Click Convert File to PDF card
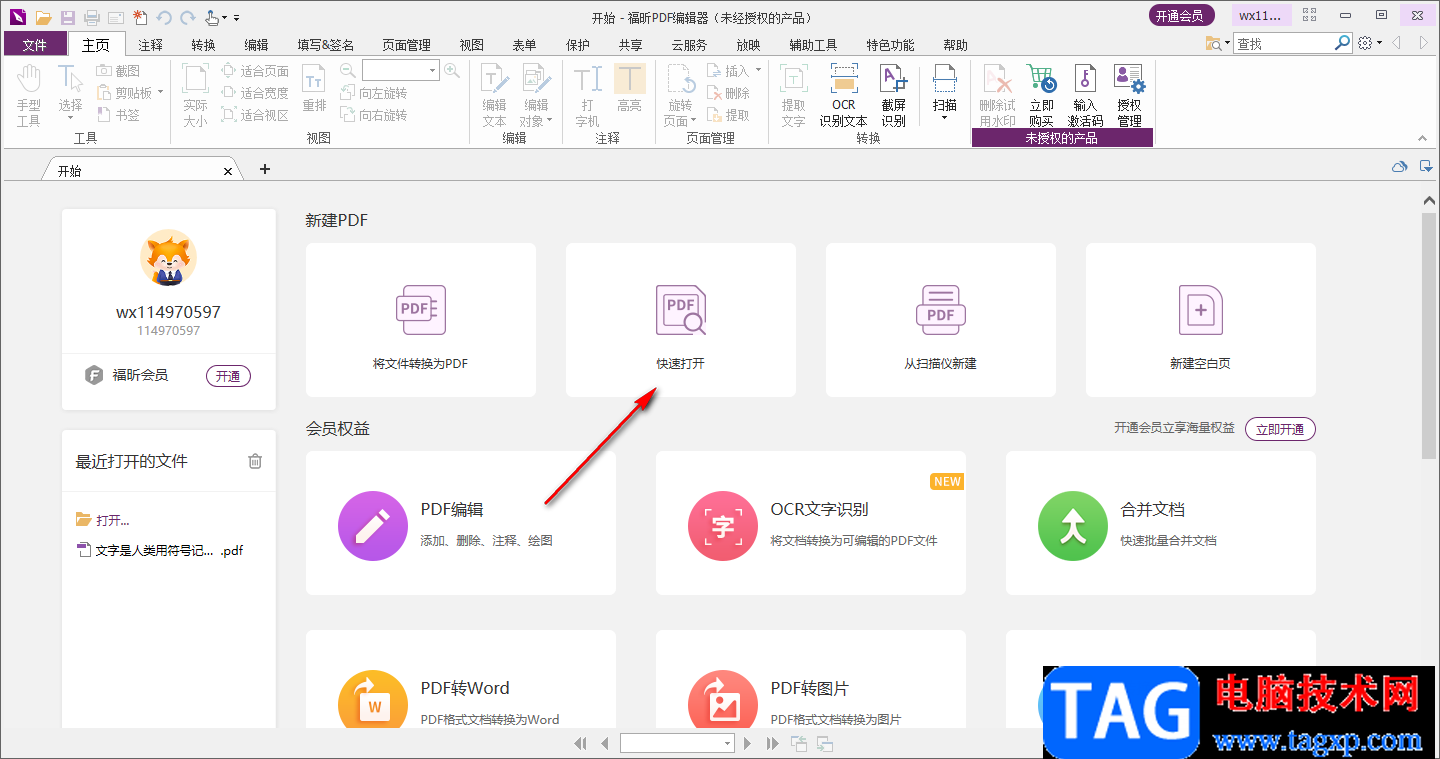The image size is (1440, 759). pyautogui.click(x=421, y=320)
